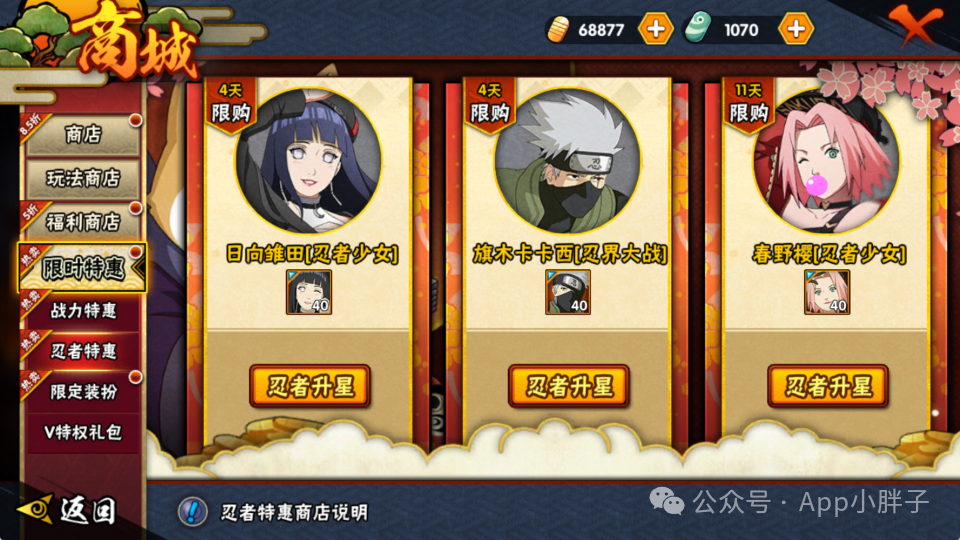
Task: Open 福利商店 tab
Action: [x=83, y=222]
